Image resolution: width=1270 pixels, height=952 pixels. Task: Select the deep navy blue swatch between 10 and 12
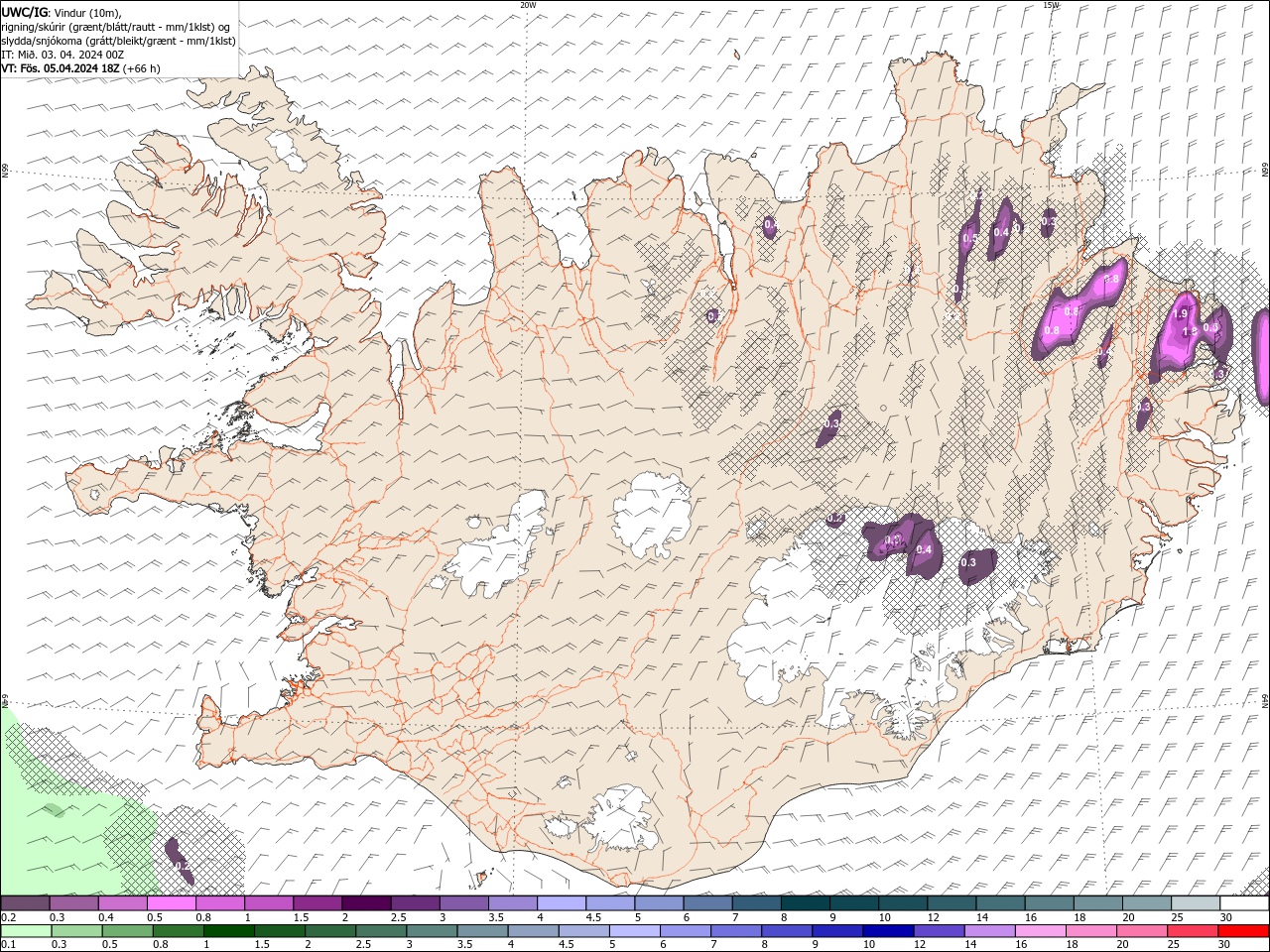888,930
